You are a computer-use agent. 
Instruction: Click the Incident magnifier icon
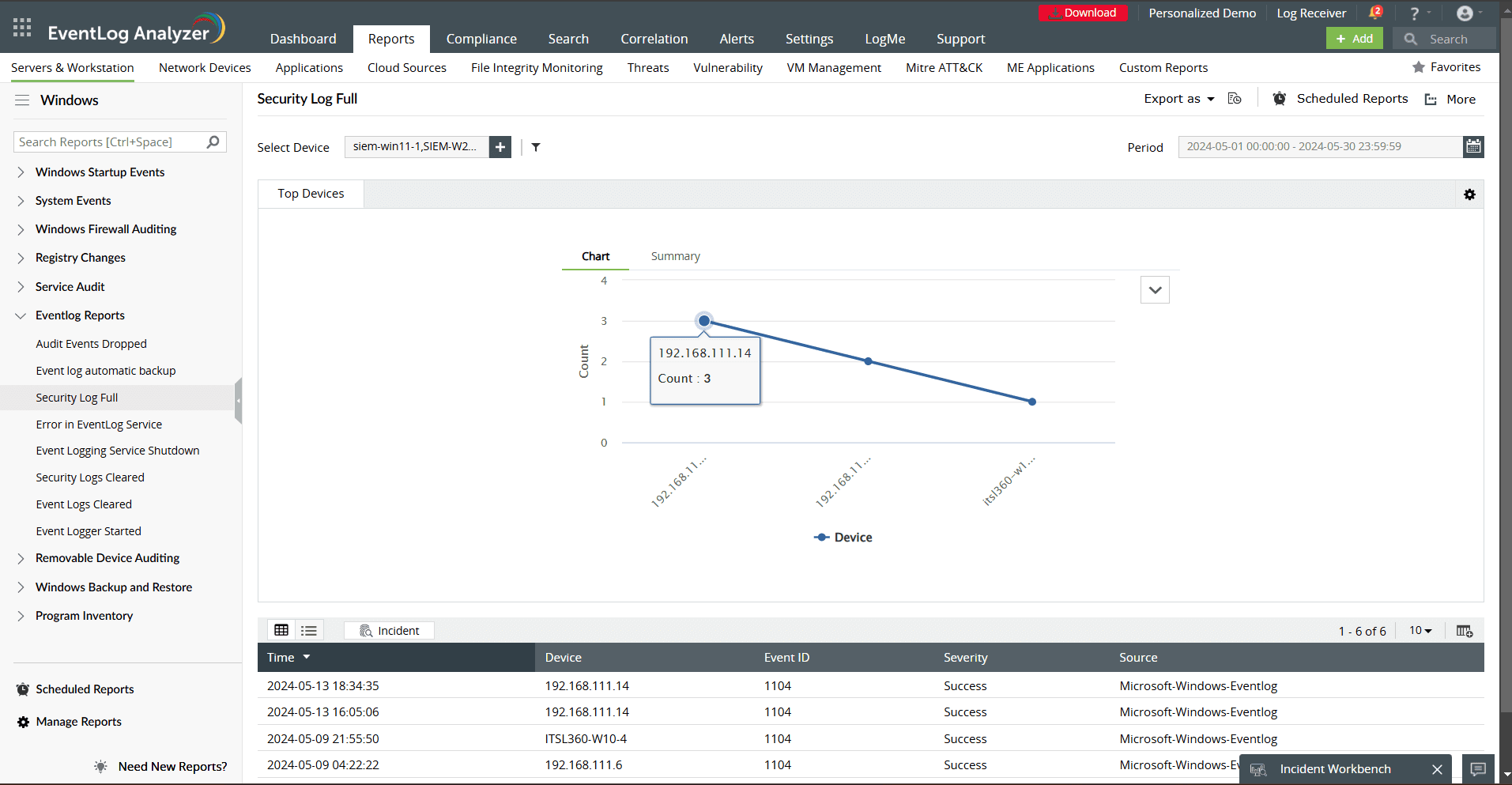coord(366,631)
